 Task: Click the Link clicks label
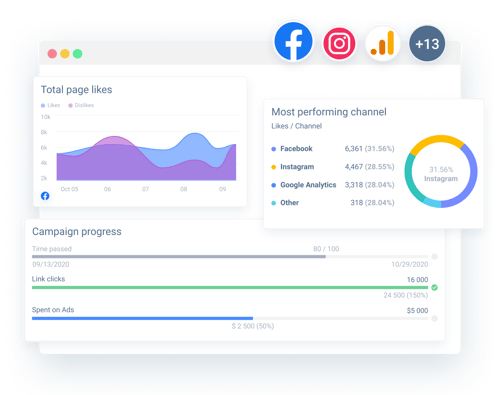click(48, 279)
